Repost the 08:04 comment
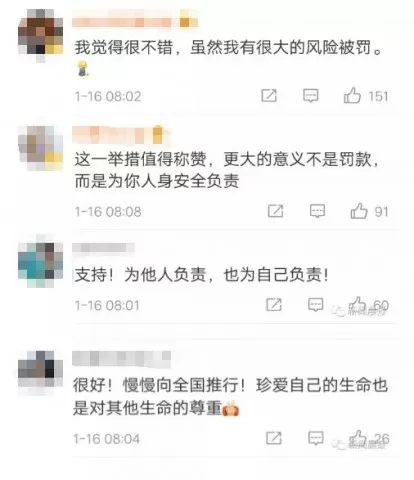 click(x=274, y=438)
